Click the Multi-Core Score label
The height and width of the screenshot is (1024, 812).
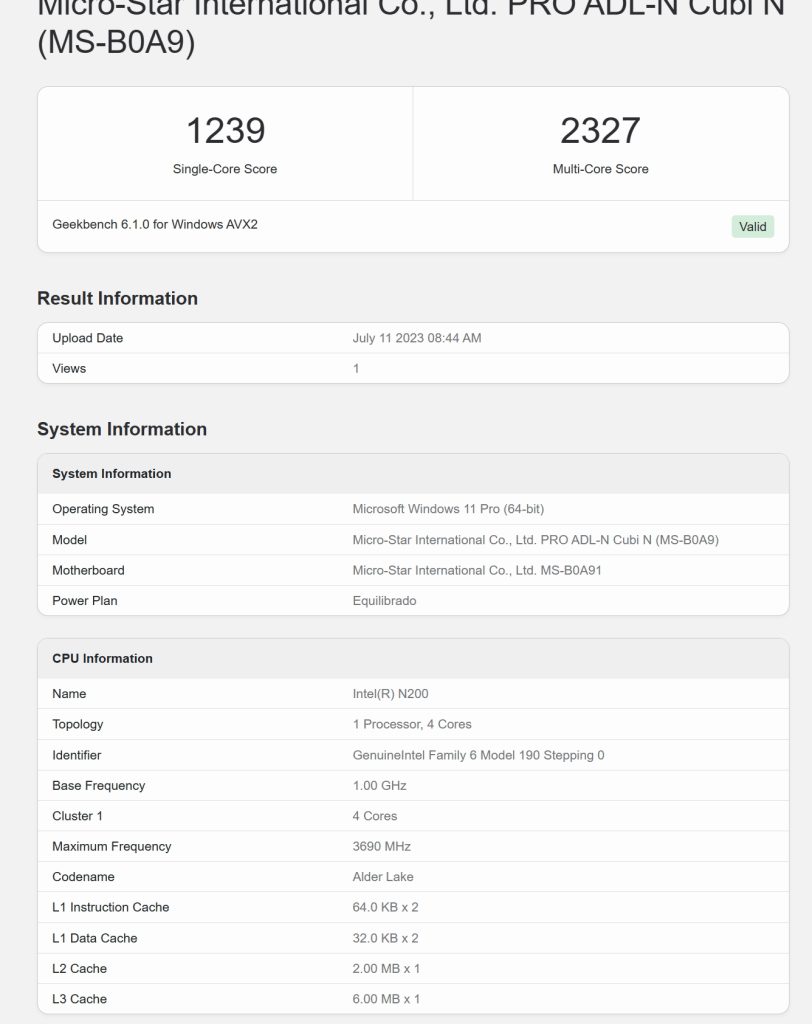pyautogui.click(x=600, y=169)
